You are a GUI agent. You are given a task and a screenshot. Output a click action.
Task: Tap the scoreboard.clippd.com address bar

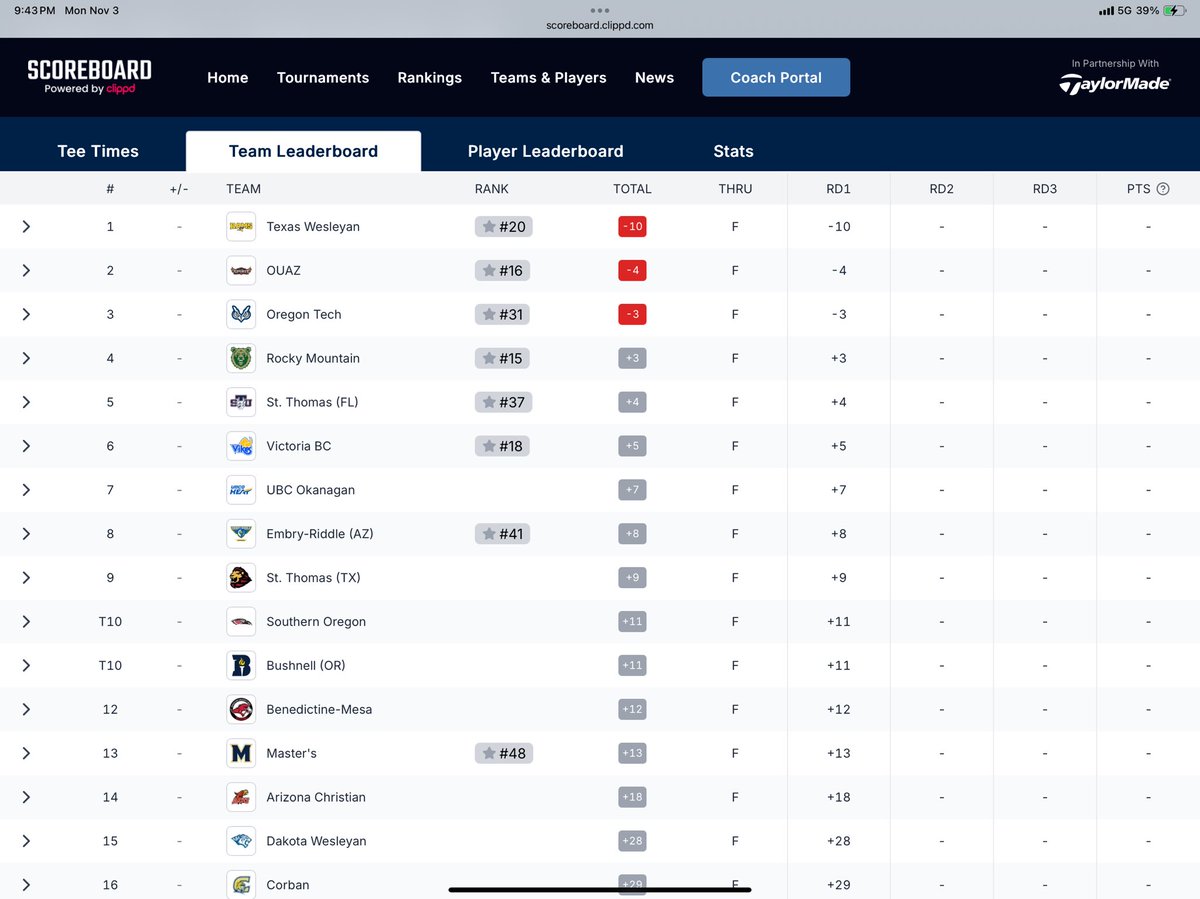tap(600, 26)
